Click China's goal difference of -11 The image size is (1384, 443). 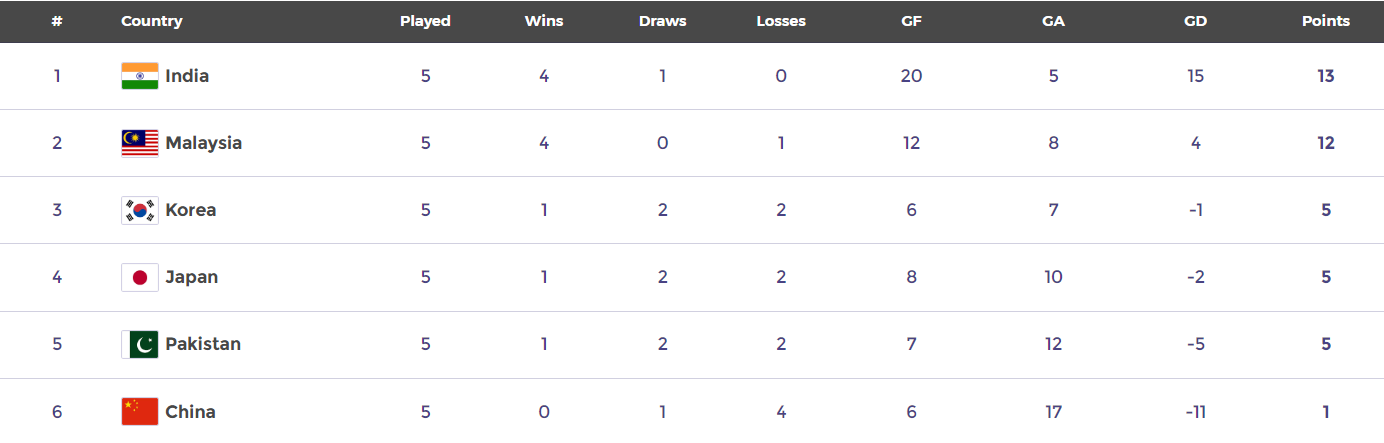(1195, 412)
